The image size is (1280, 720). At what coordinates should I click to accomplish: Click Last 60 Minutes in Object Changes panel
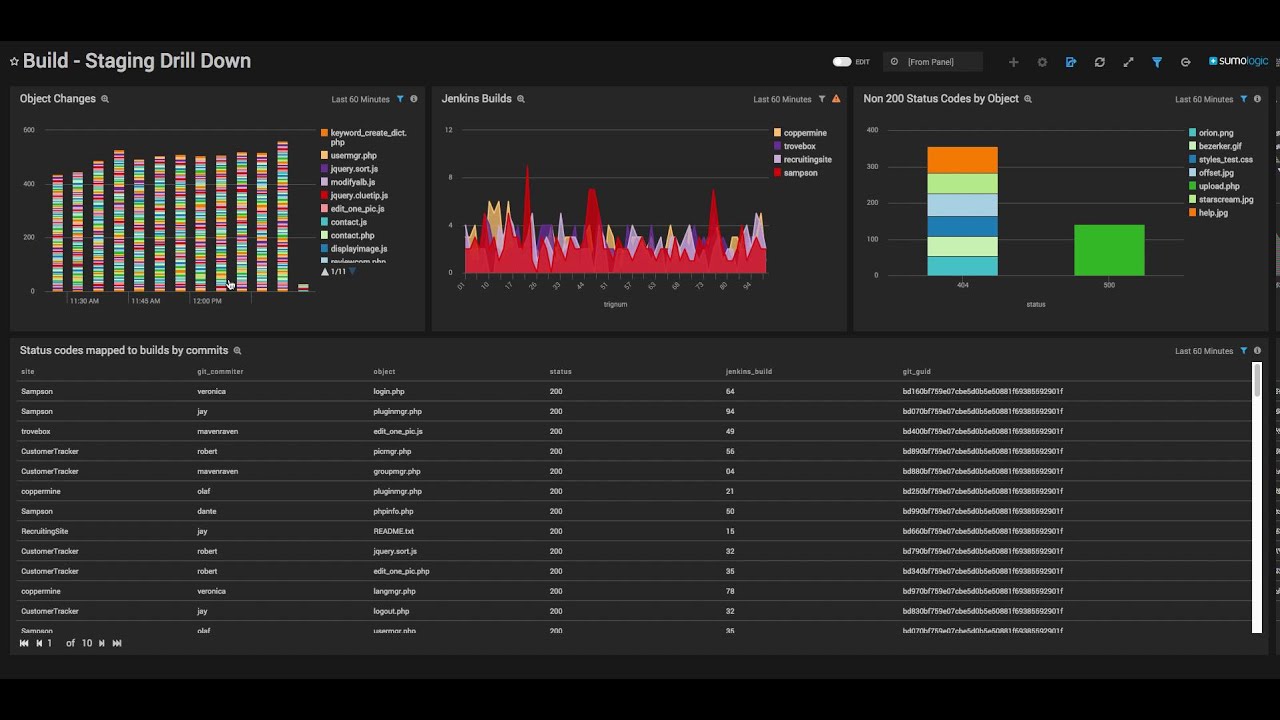pos(361,100)
